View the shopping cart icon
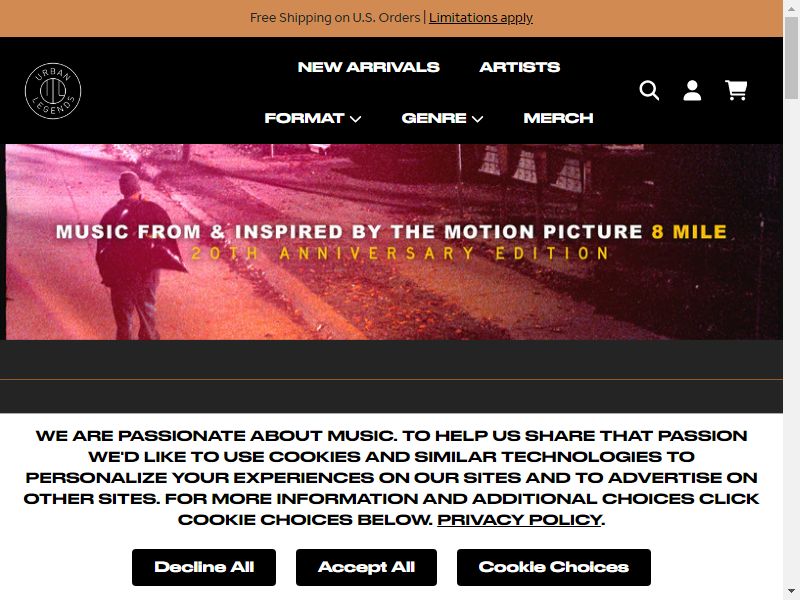 pyautogui.click(x=736, y=90)
